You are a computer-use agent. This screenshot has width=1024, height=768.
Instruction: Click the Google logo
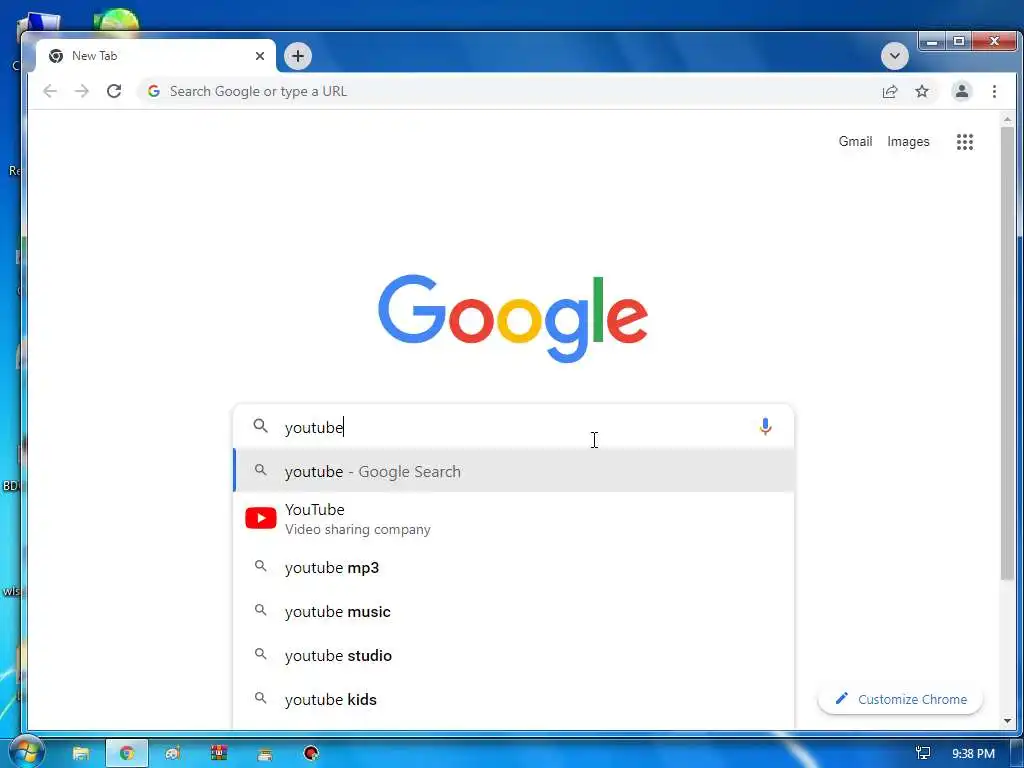tap(513, 318)
